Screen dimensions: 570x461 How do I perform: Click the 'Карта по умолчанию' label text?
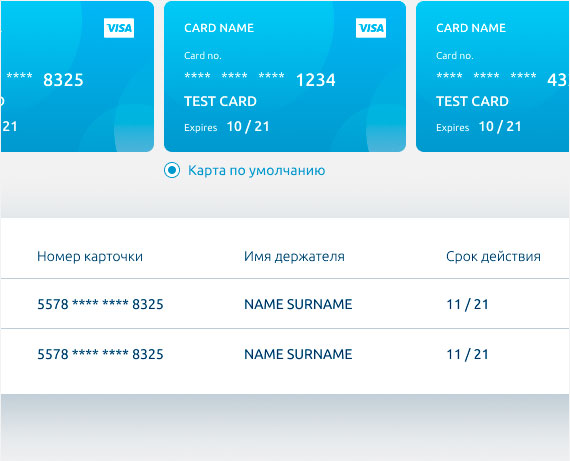pyautogui.click(x=256, y=171)
